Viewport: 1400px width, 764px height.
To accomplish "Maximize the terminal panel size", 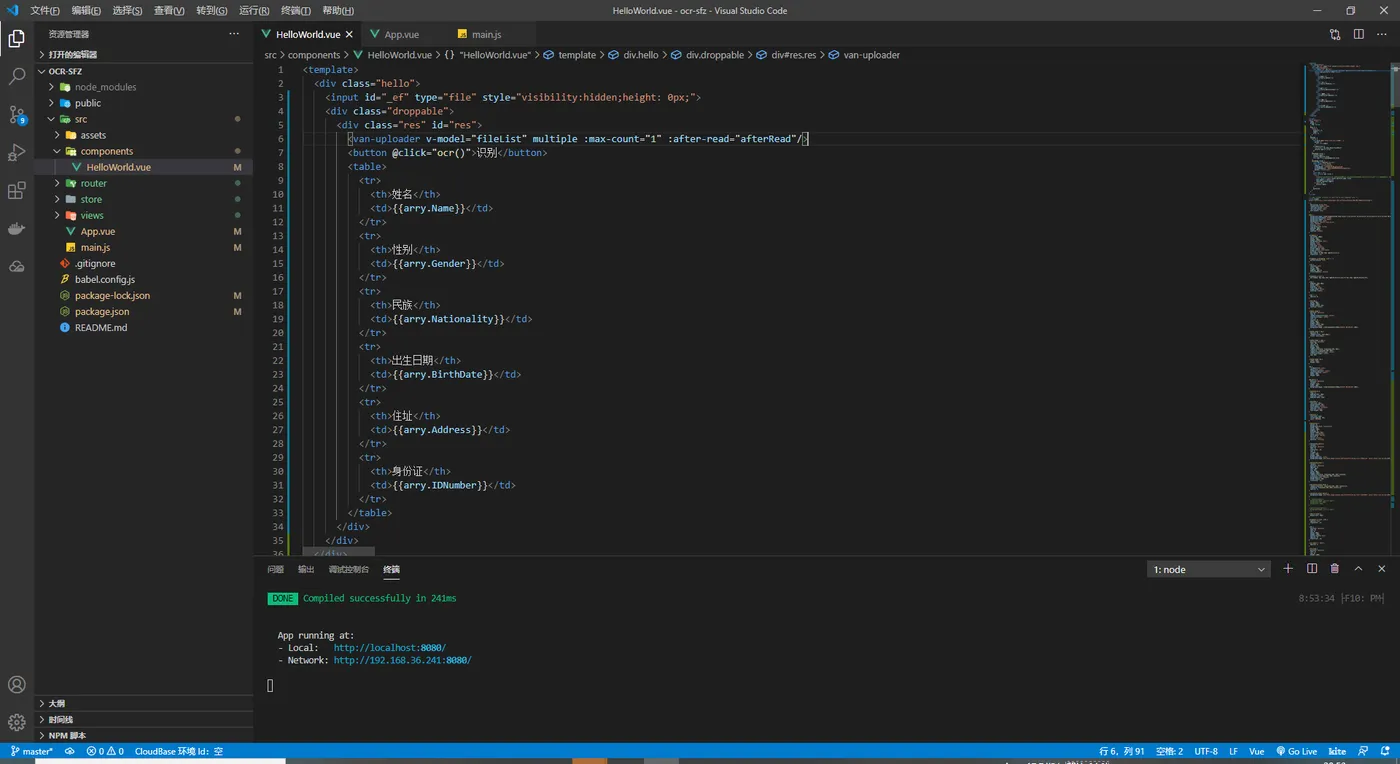I will (1358, 568).
